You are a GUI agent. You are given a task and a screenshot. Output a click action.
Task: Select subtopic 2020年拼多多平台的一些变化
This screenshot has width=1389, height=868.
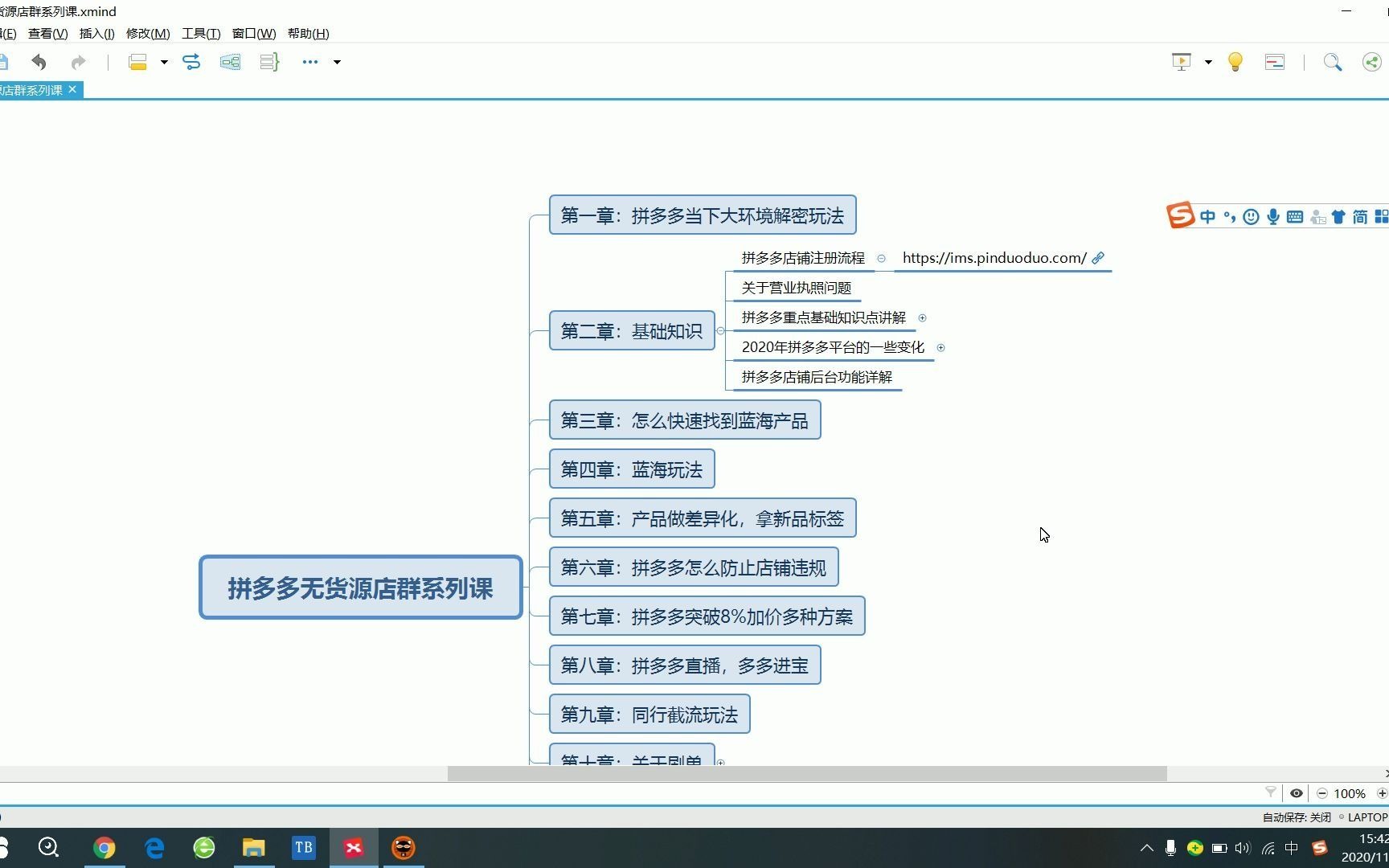833,347
